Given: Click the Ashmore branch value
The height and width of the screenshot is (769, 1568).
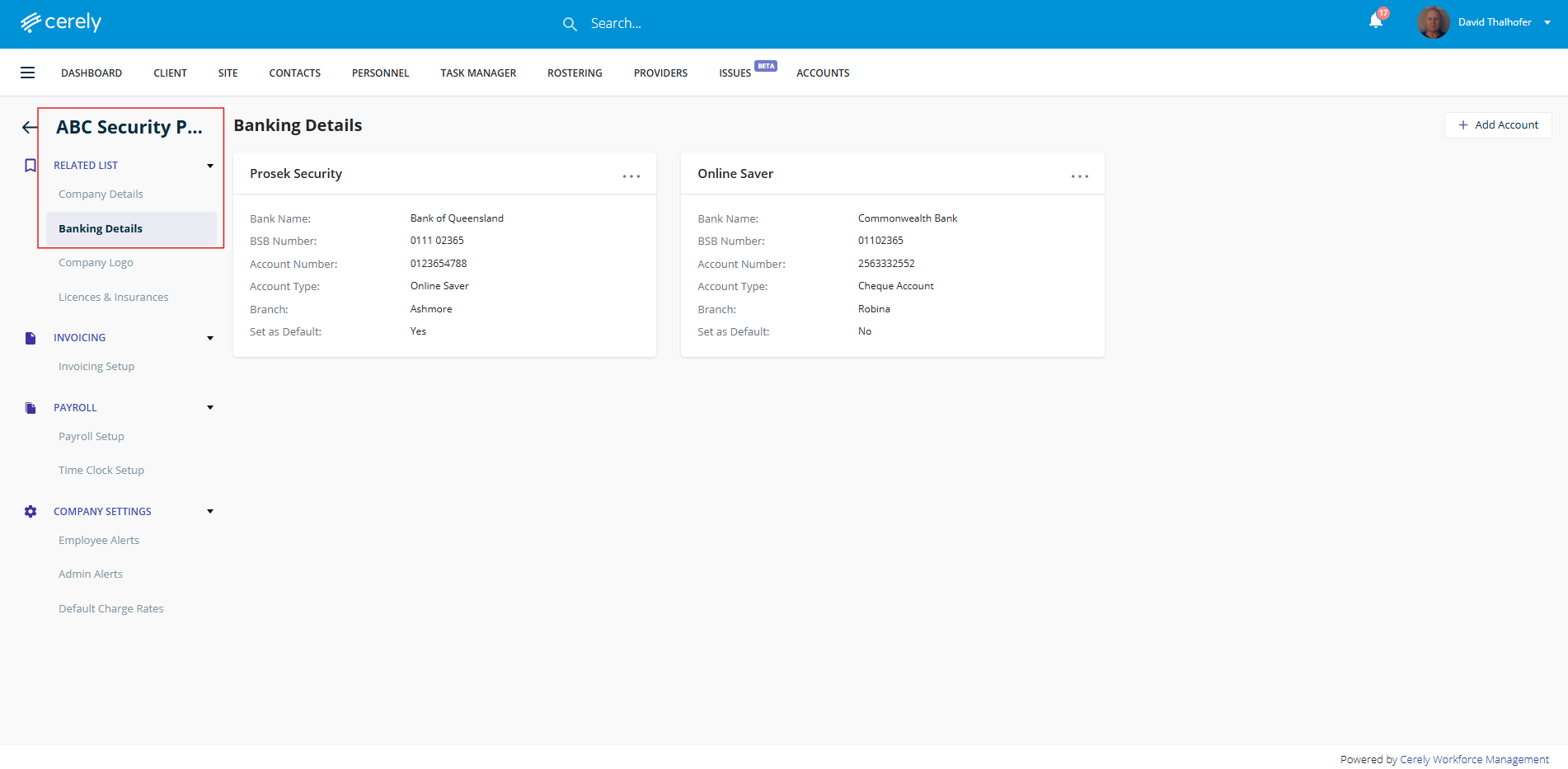Looking at the screenshot, I should (x=431, y=309).
